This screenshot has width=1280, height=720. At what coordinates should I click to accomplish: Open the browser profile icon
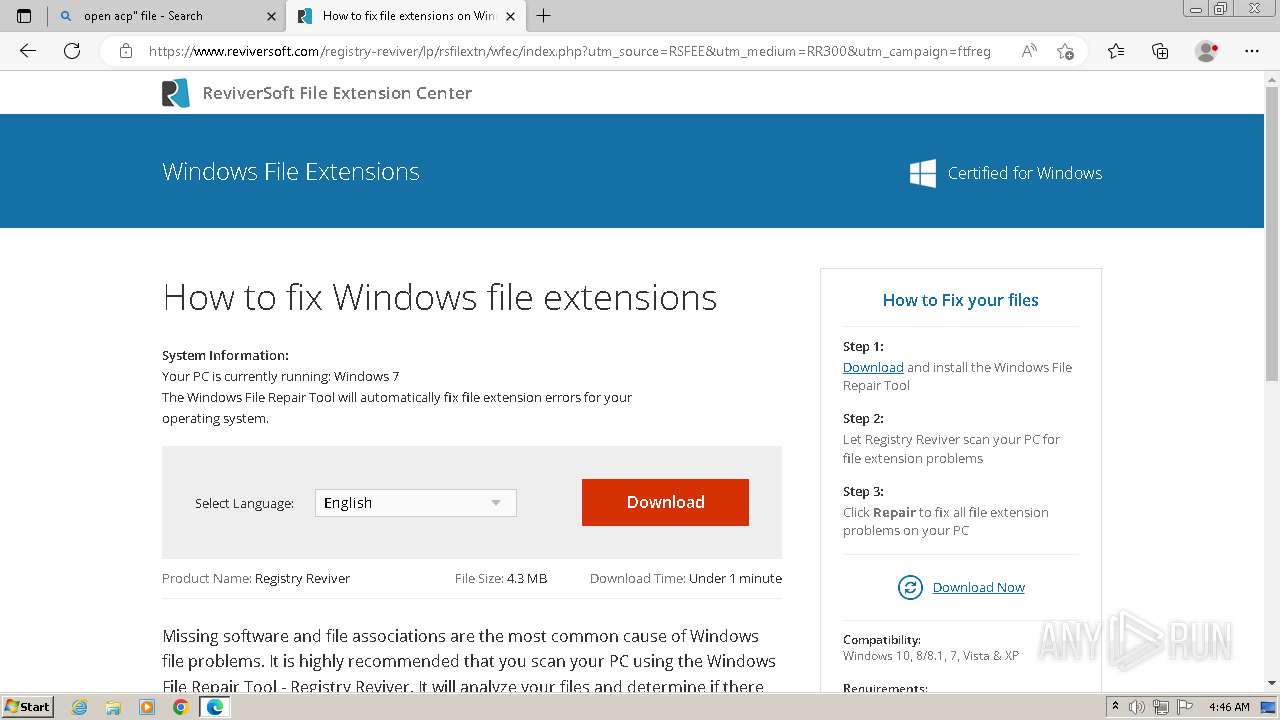[x=1206, y=51]
